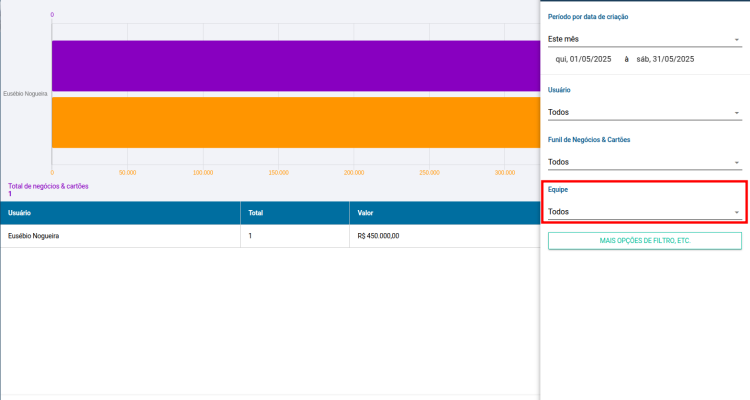The image size is (750, 400).
Task: Open the 'Este mês' period dropdown
Action: click(x=644, y=39)
